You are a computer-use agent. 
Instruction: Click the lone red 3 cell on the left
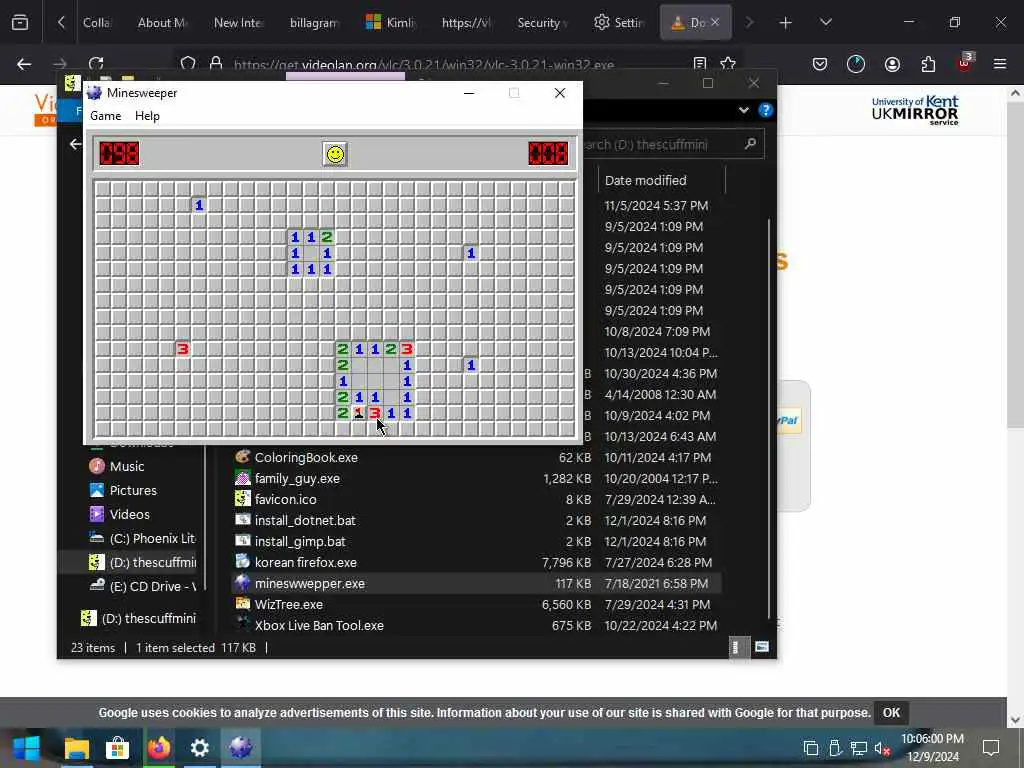click(x=183, y=349)
